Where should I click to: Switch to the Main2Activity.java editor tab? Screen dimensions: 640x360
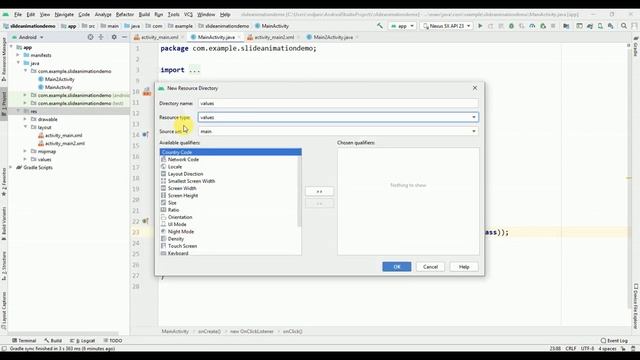(333, 37)
